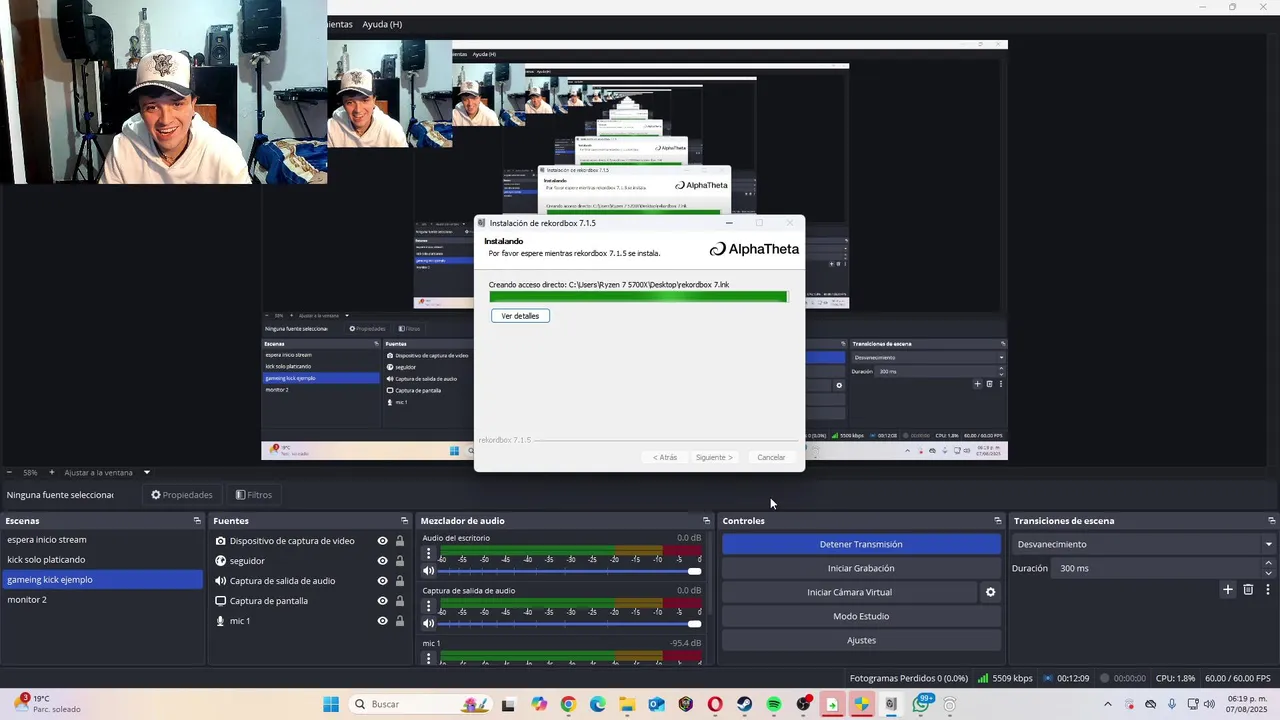This screenshot has height=720, width=1280.
Task: Open mic 1 mixer three-dot options
Action: pos(429,658)
